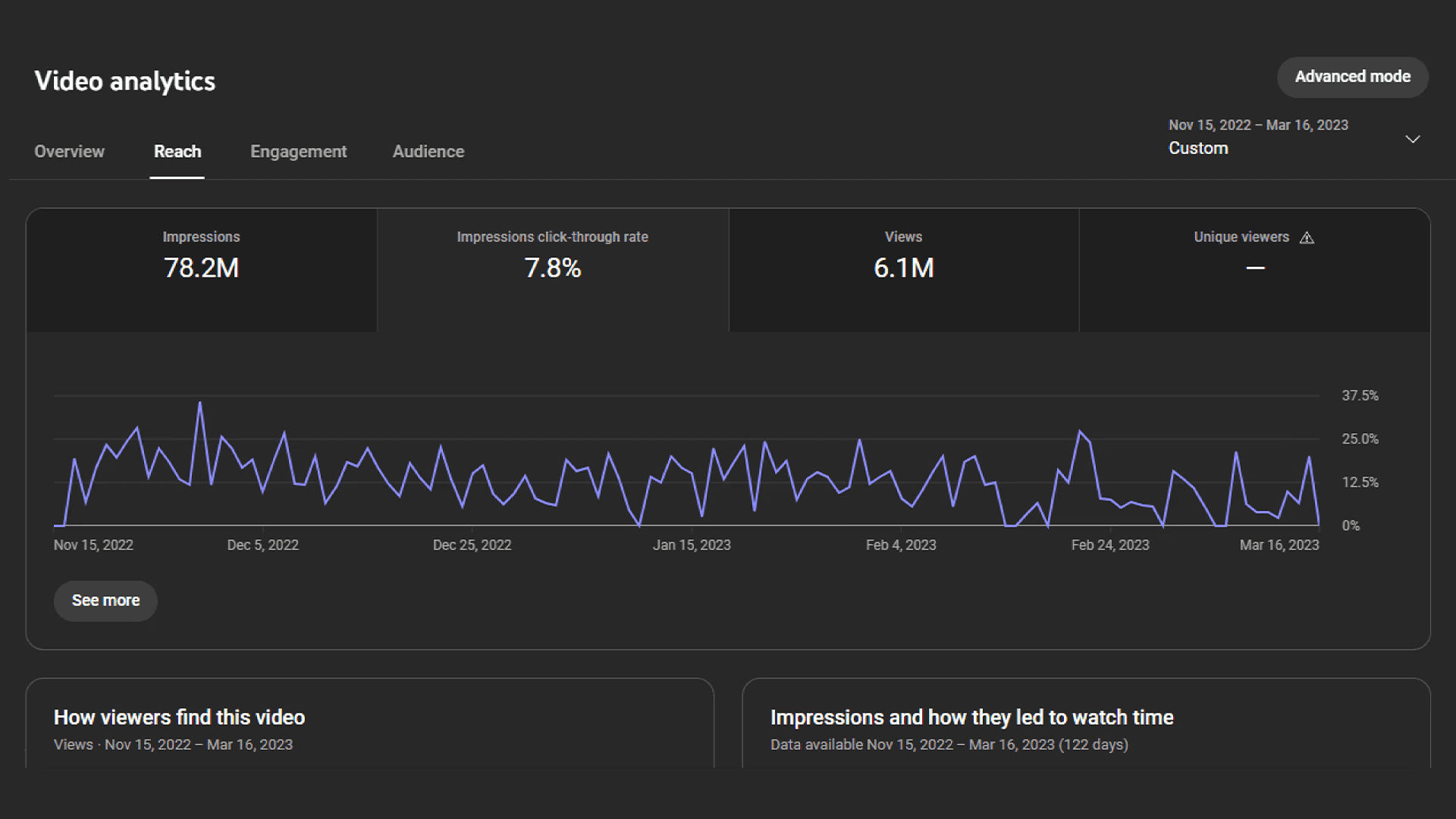The width and height of the screenshot is (1456, 819).
Task: Select the Impressions click-through rate card
Action: [553, 270]
